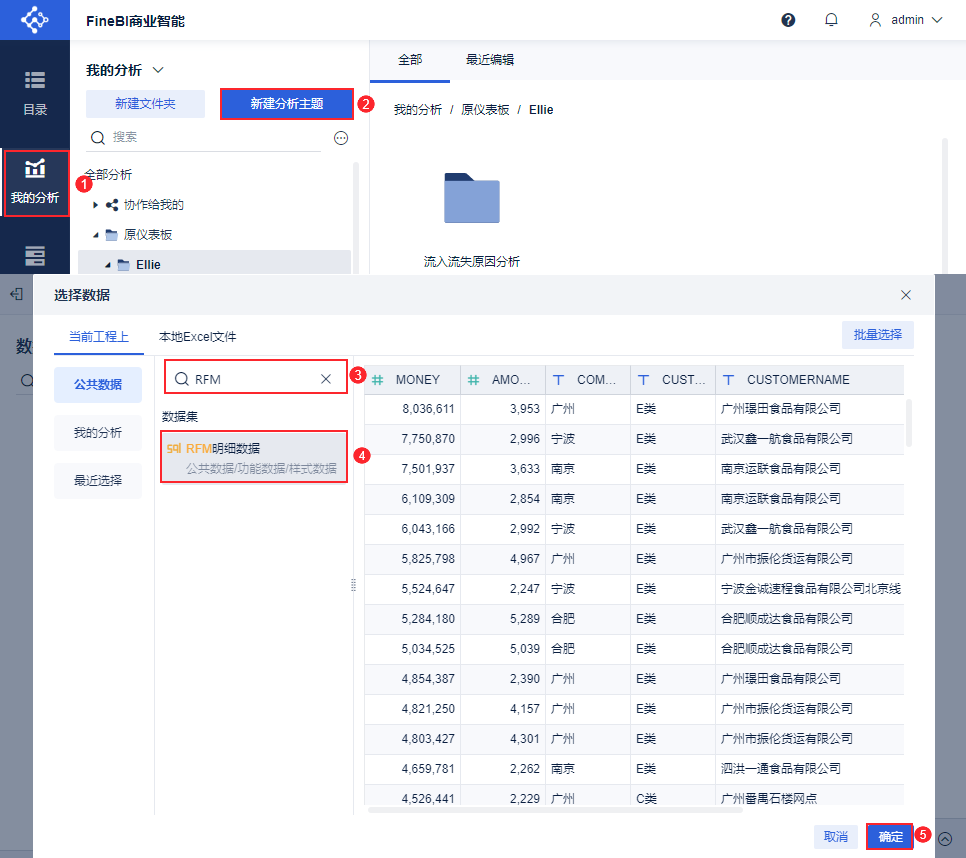The width and height of the screenshot is (966, 858).
Task: Select the RFM明细数据 dataset
Action: point(254,457)
